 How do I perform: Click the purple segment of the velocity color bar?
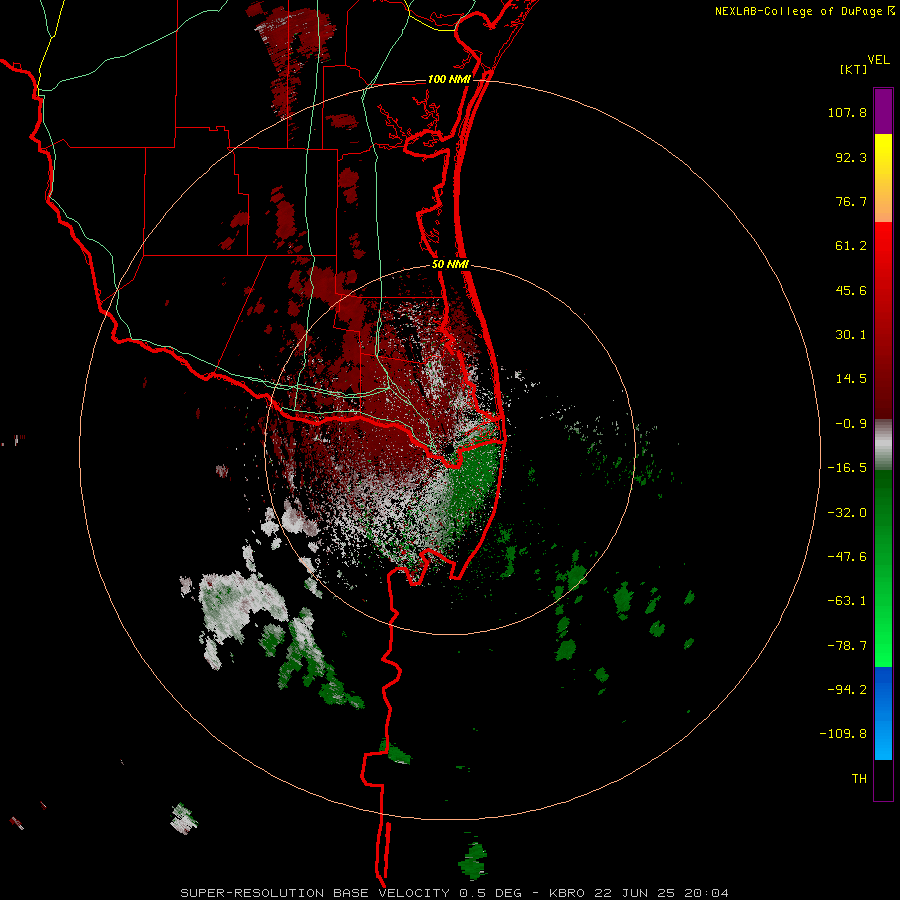tap(883, 111)
